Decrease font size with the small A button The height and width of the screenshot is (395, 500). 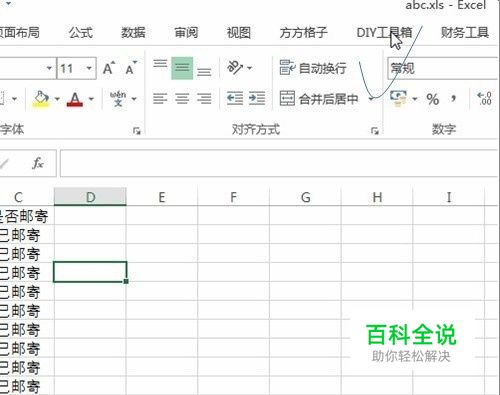click(x=131, y=68)
